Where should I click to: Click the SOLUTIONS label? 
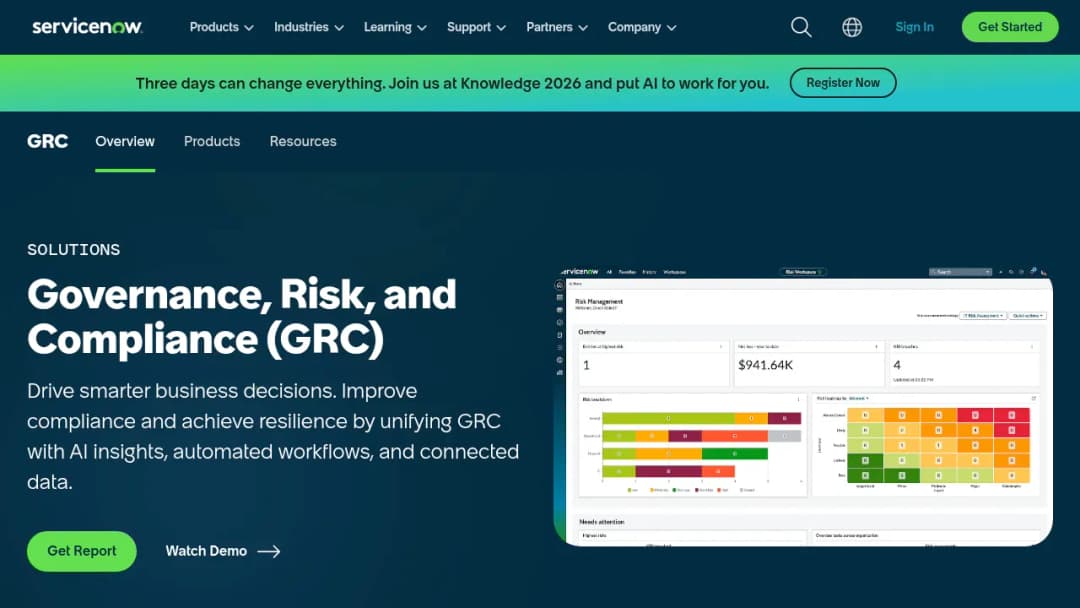74,250
